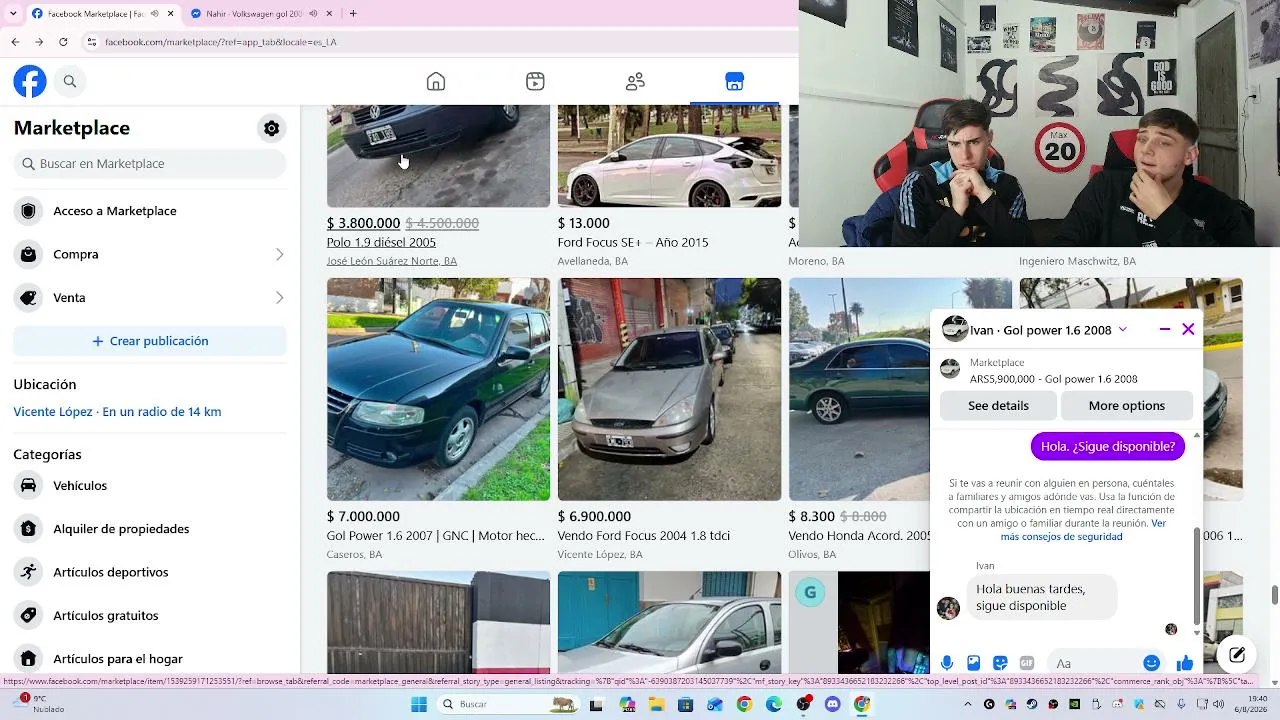This screenshot has height=720, width=1280.
Task: Choose a GIF in chat
Action: [x=1026, y=663]
